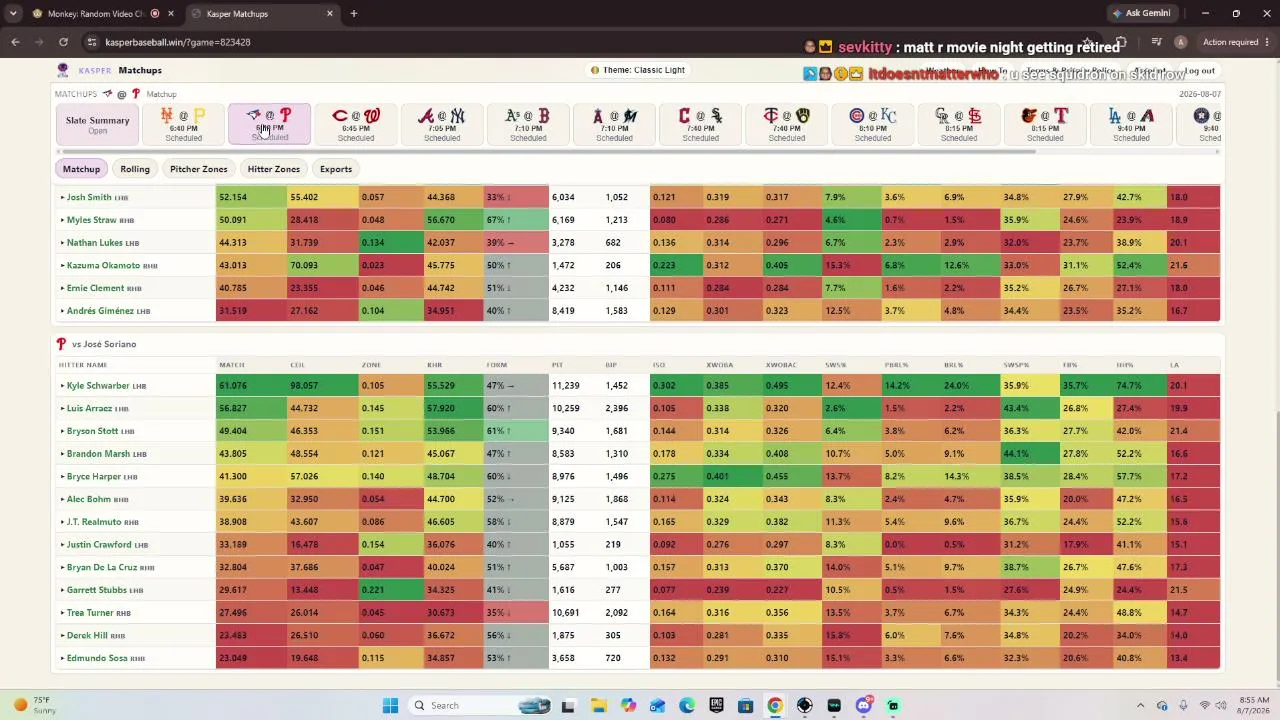The image size is (1280, 720).
Task: Open the Brandon Marsh player name
Action: tap(98, 454)
